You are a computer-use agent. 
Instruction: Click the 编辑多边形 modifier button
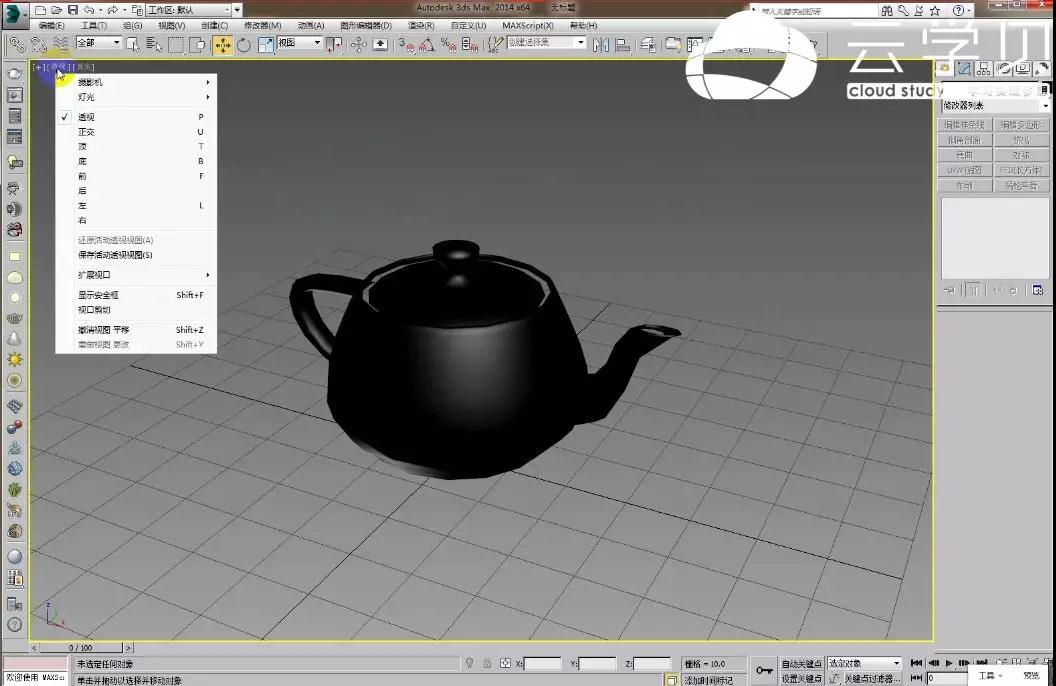pos(1022,125)
